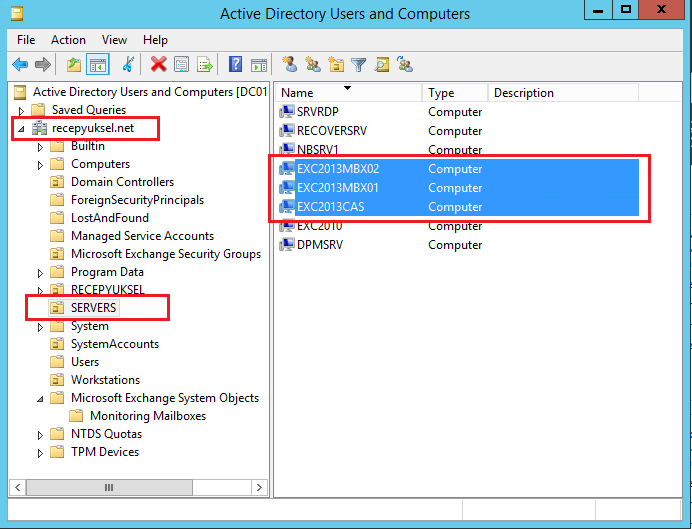The height and width of the screenshot is (529, 692).
Task: Click the RECOVERSRV computer icon
Action: 286,131
